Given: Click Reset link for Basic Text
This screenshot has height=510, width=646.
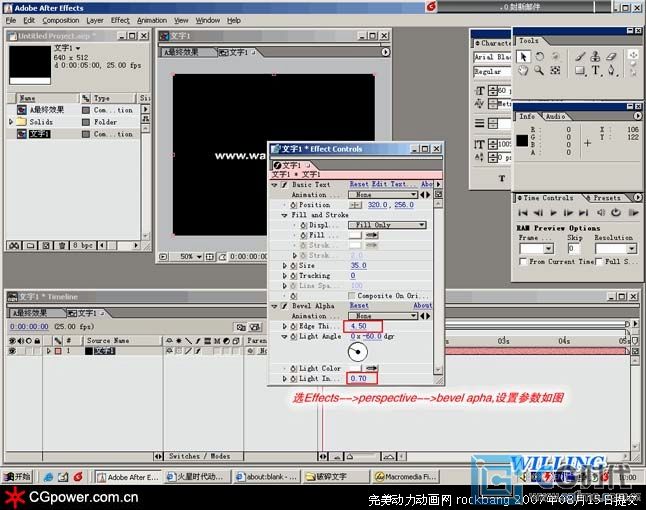Looking at the screenshot, I should click(x=359, y=184).
